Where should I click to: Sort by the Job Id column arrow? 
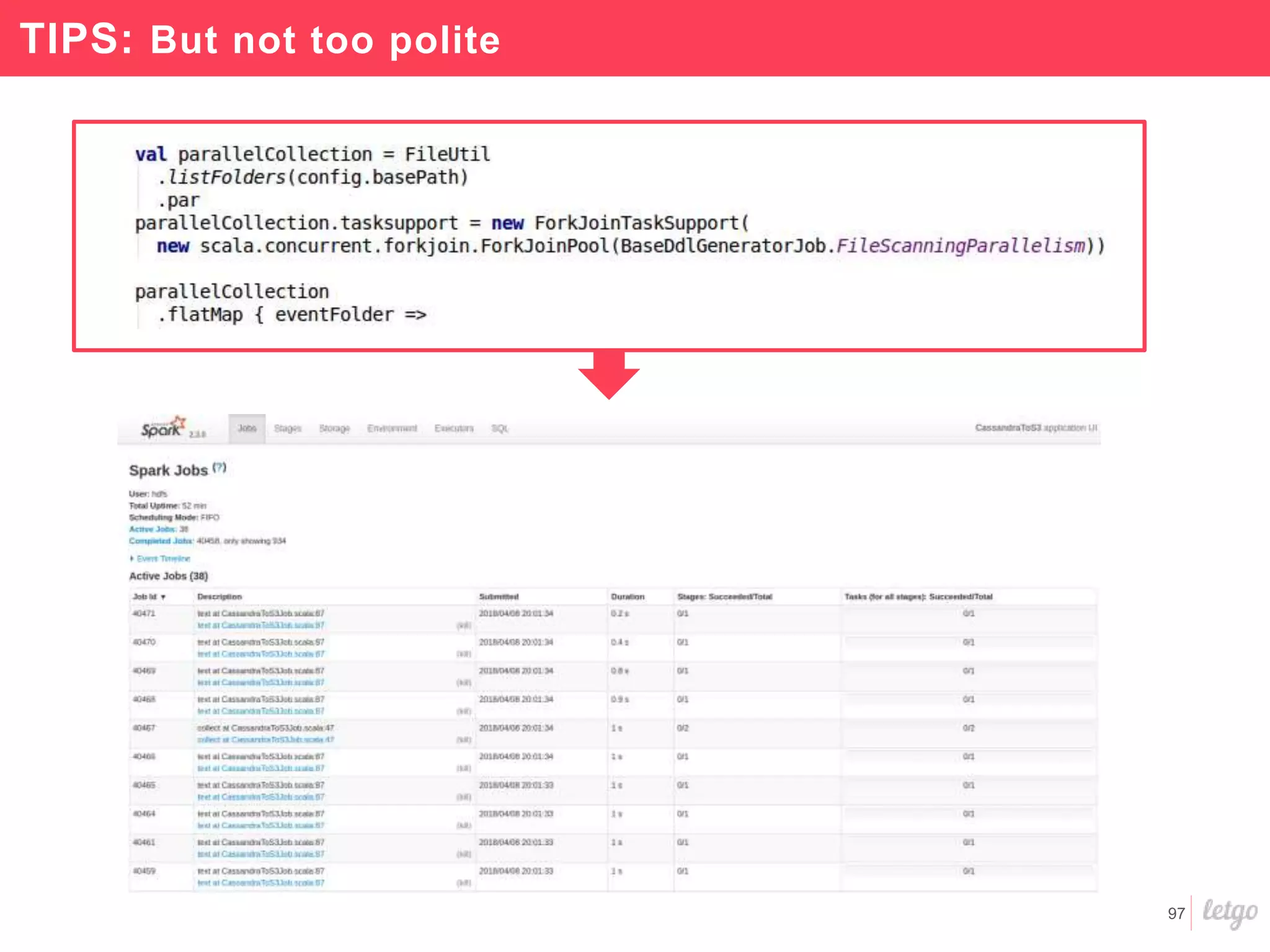(x=163, y=597)
